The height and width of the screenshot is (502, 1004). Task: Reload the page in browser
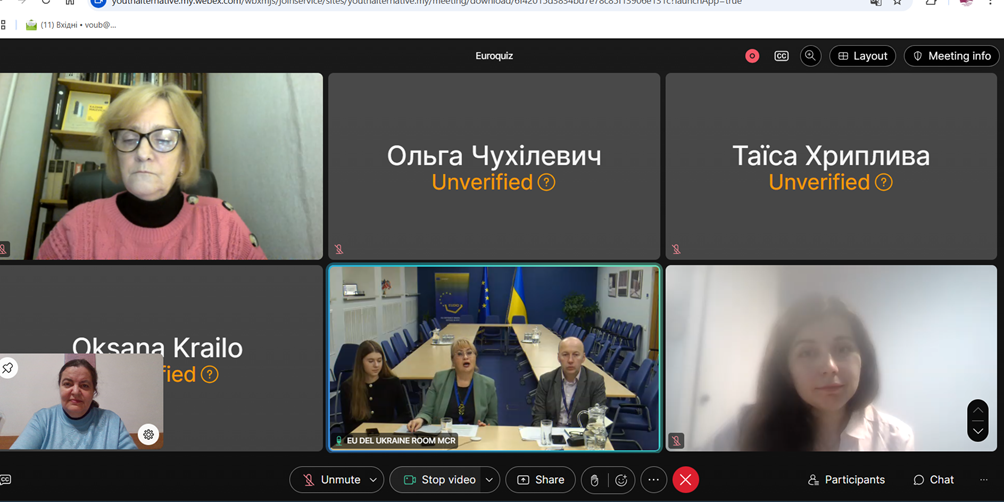46,2
